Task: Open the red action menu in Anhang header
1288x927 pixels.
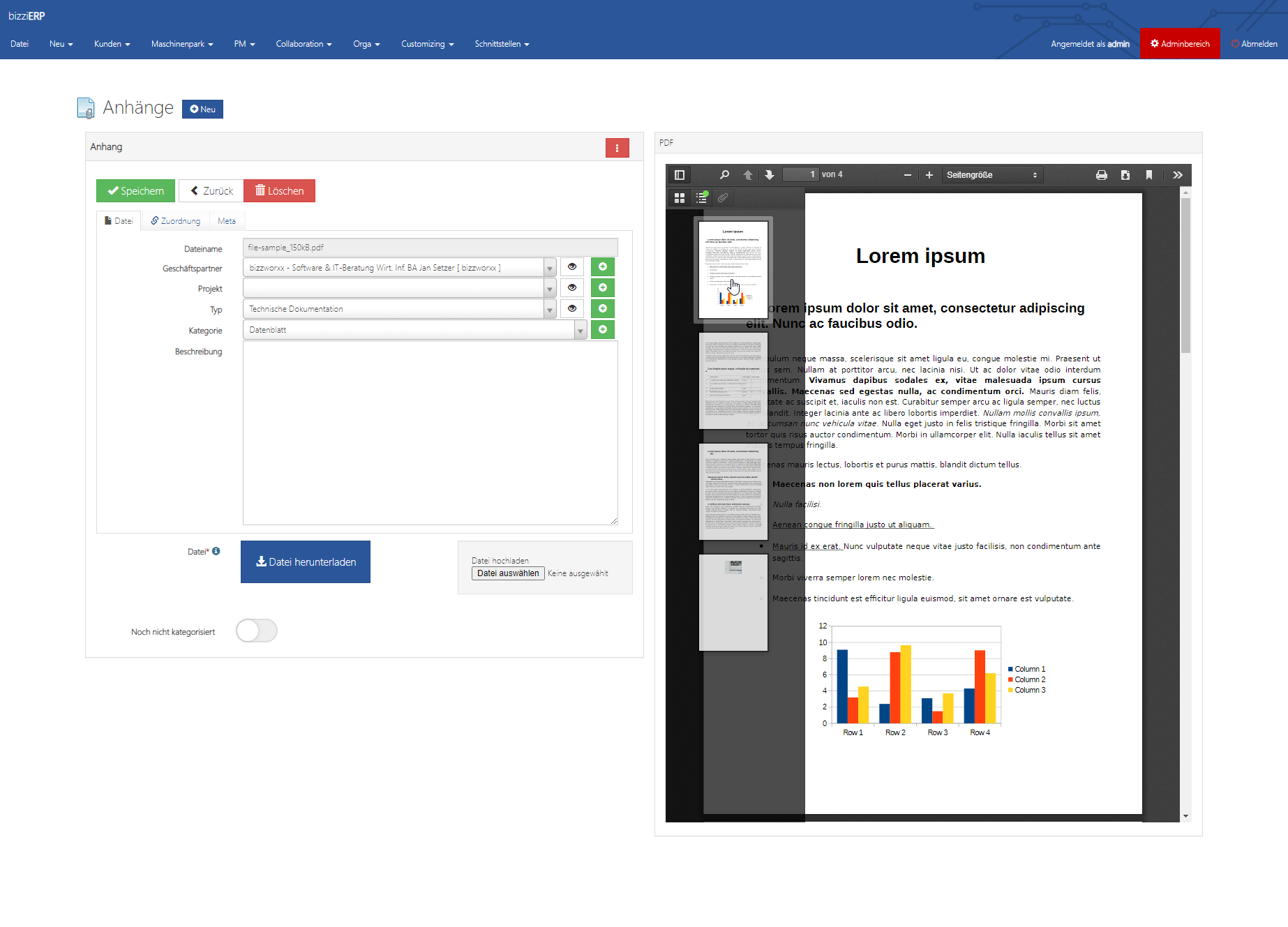Action: 617,147
